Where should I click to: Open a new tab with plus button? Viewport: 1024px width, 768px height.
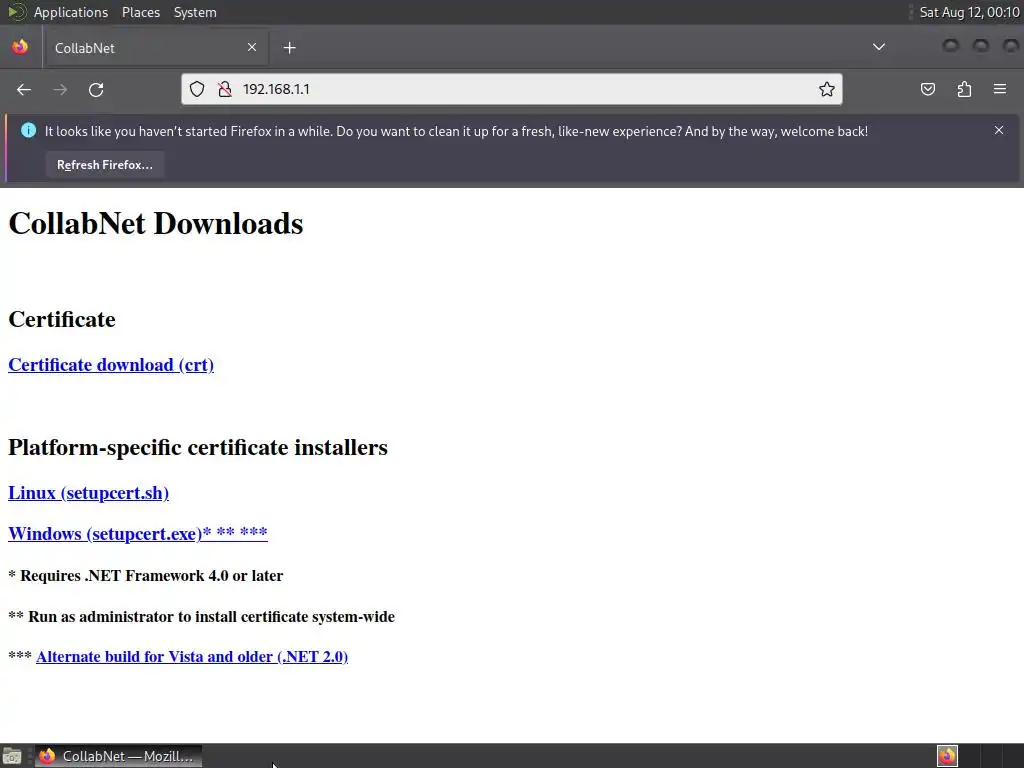(x=289, y=48)
